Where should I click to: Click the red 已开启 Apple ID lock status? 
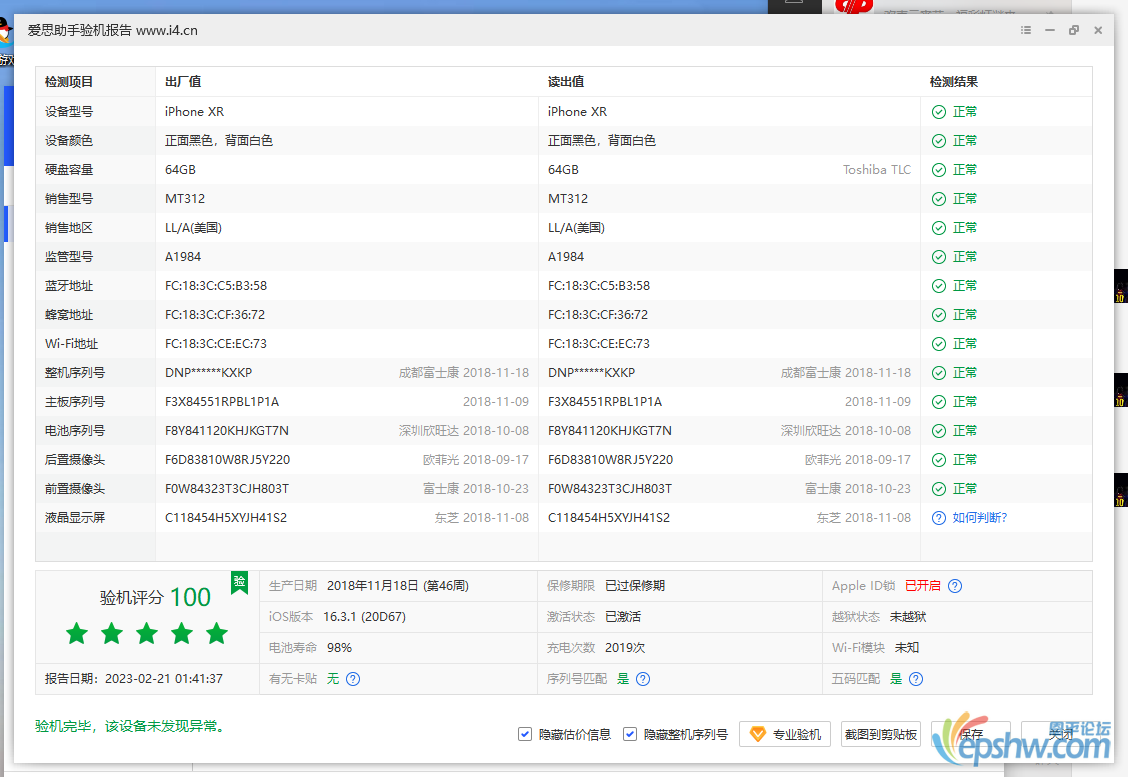923,586
